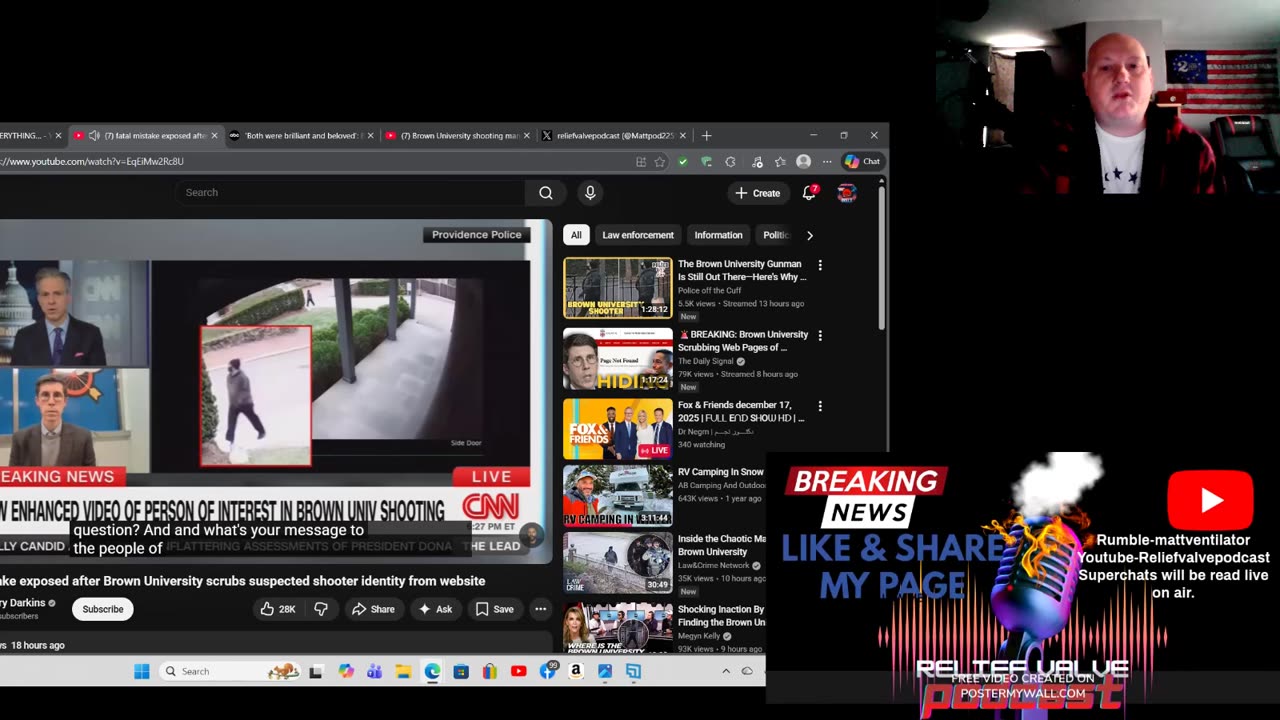Screen dimensions: 1280x720
Task: Click the Subscribe button
Action: point(103,609)
